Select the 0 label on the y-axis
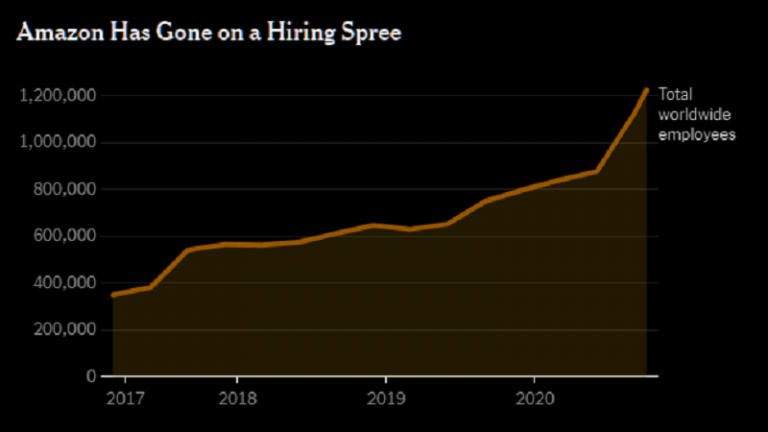 (x=91, y=377)
